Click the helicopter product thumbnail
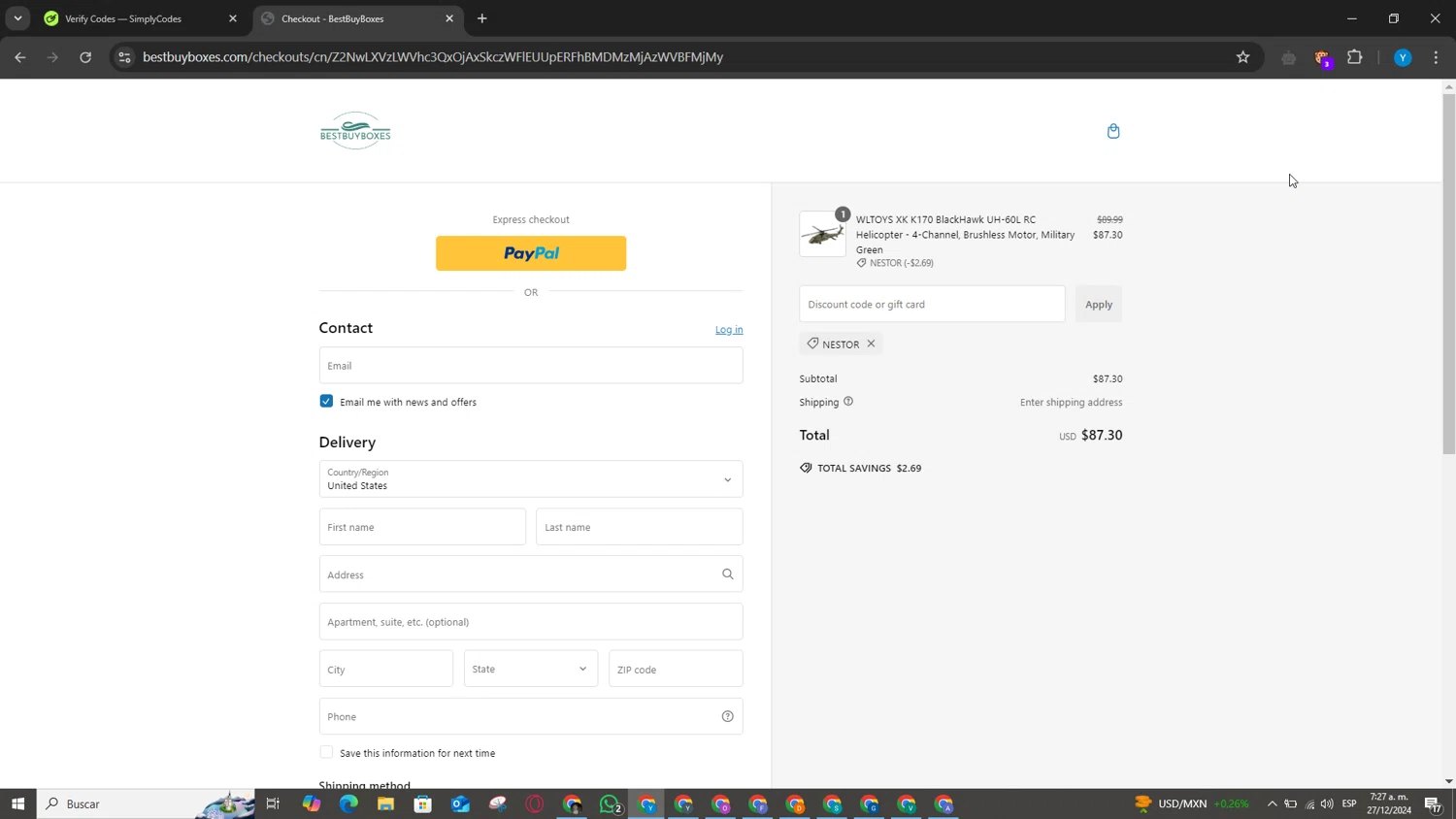Viewport: 1456px width, 819px height. click(822, 234)
